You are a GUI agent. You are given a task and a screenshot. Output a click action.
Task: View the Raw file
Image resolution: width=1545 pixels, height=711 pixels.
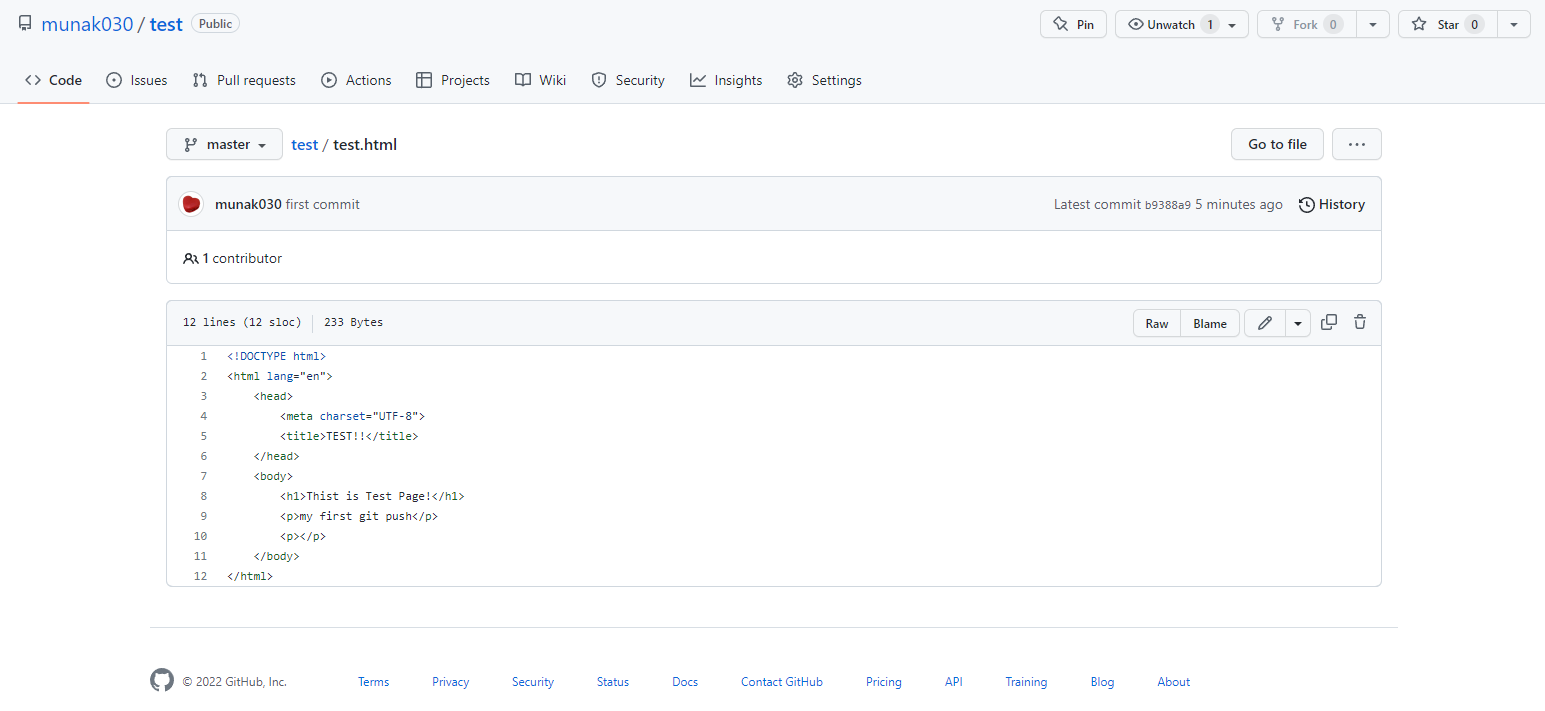(x=1157, y=323)
